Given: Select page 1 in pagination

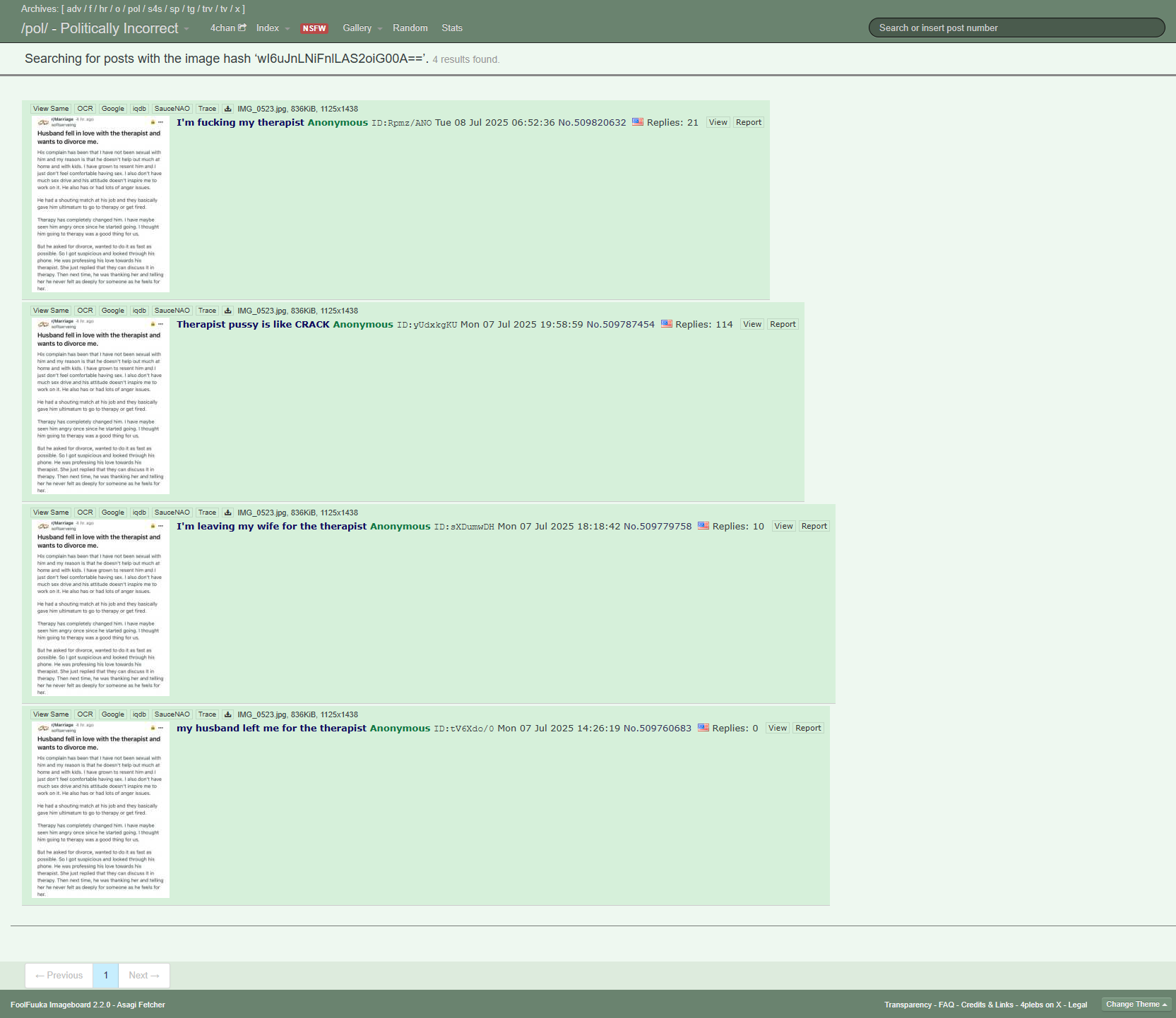Looking at the screenshot, I should pos(106,976).
